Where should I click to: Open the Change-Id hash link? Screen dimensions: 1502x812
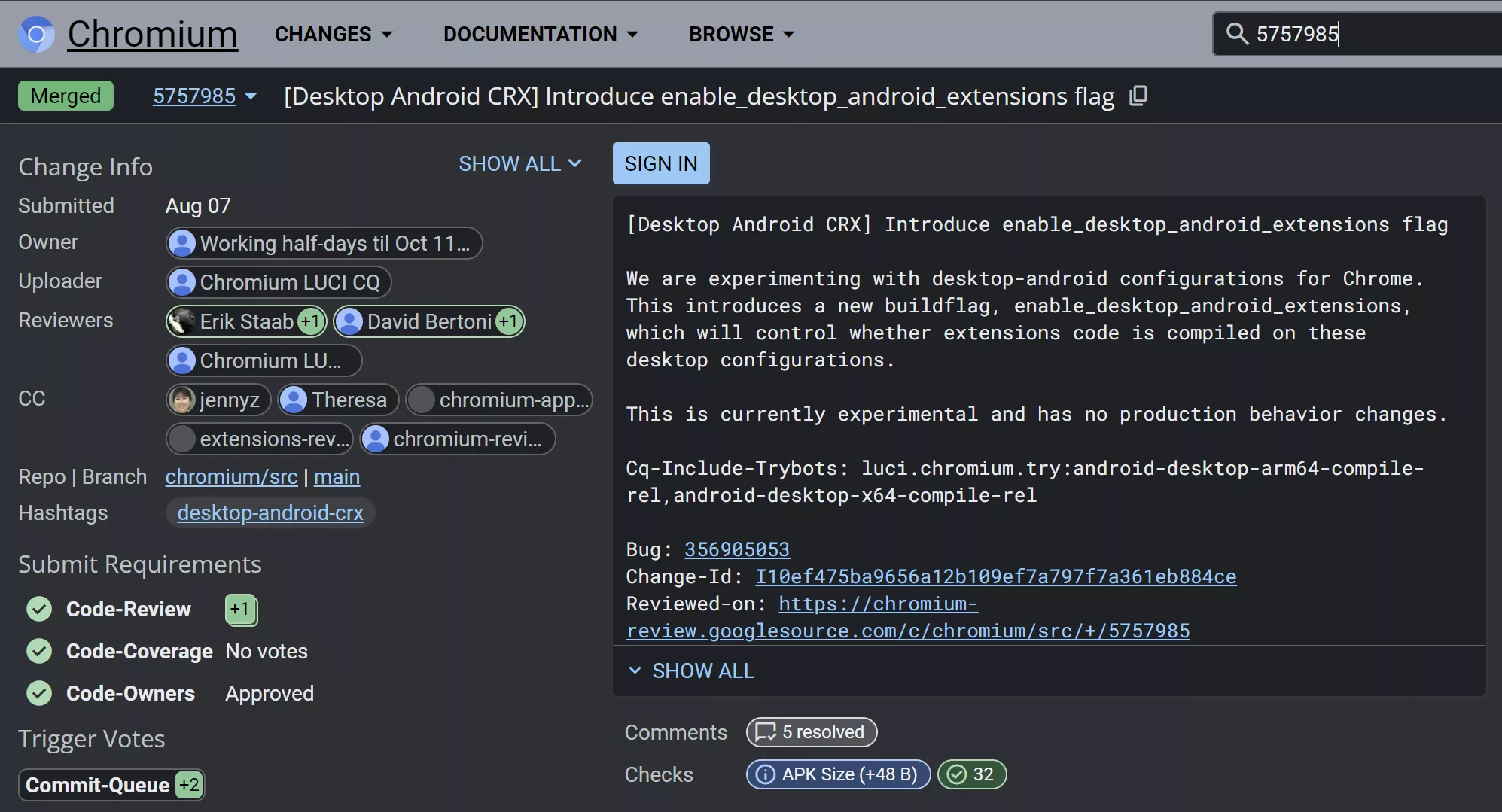pos(995,576)
